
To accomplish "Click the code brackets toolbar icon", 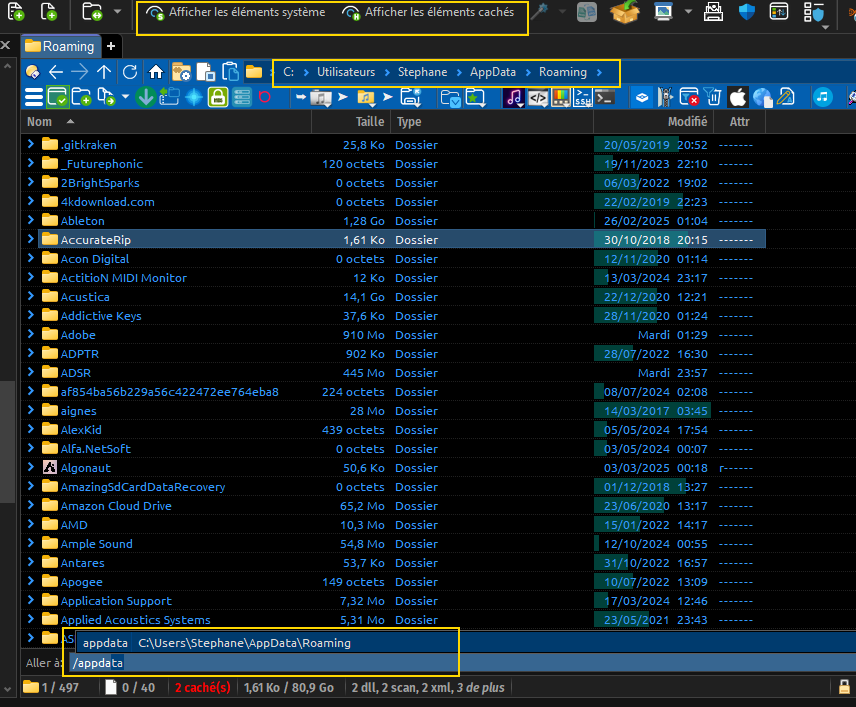I will pos(538,97).
